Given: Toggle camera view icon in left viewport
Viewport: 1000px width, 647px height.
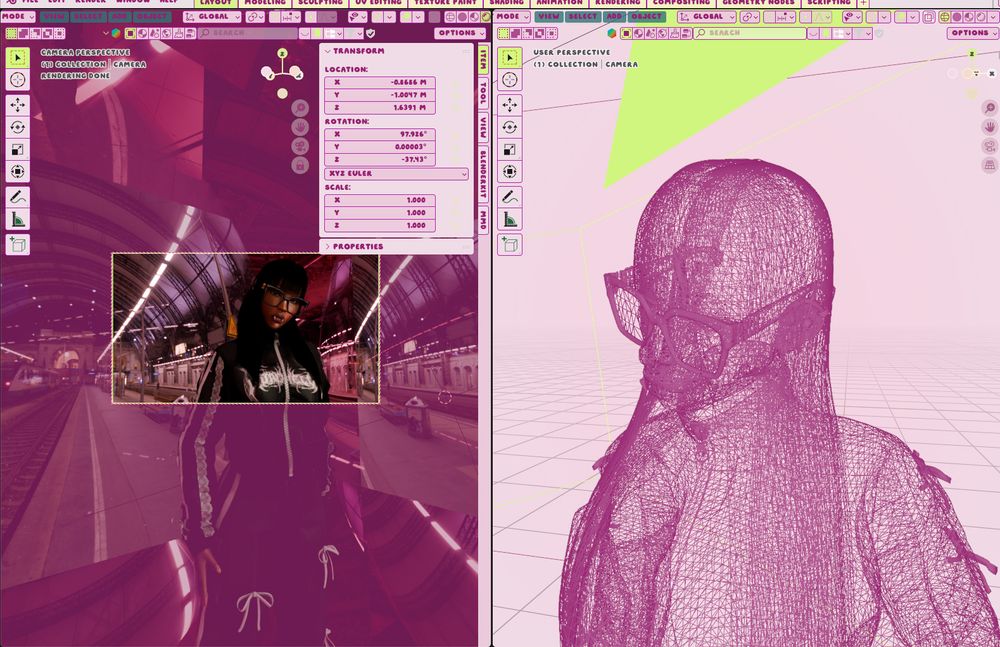Looking at the screenshot, I should point(300,146).
